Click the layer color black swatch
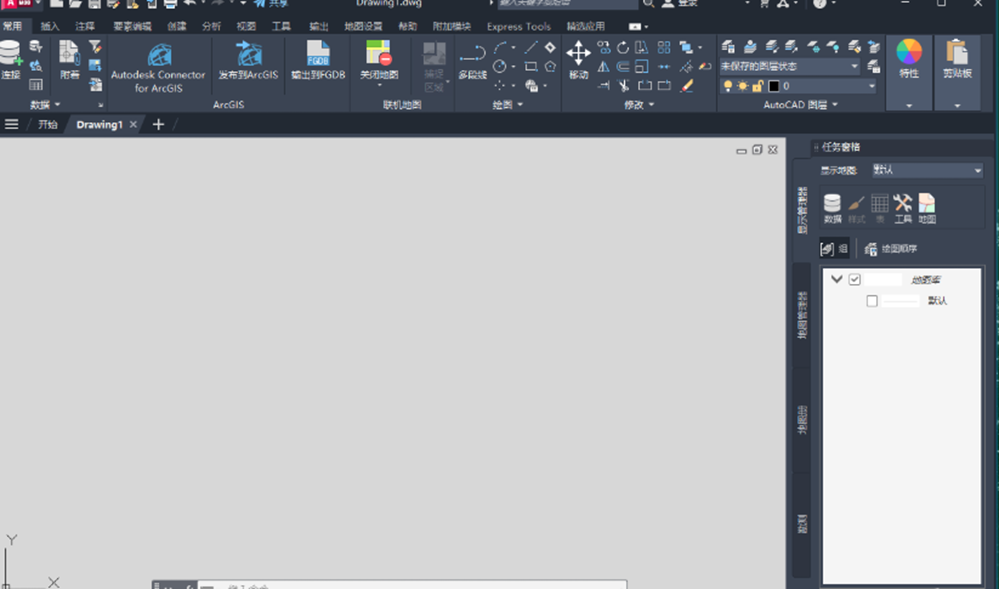Viewport: 999px width, 589px height. 774,86
